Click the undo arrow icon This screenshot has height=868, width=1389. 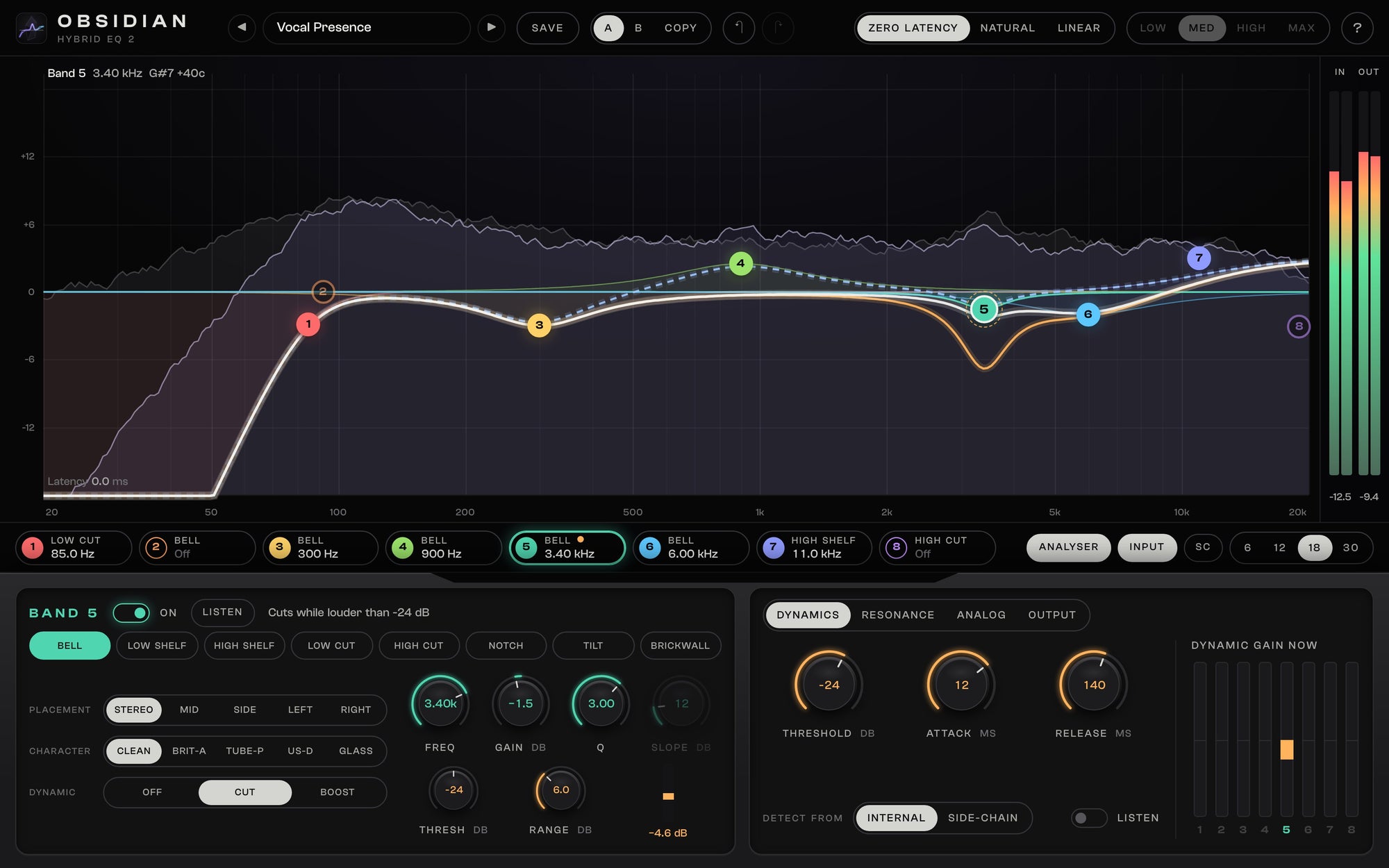[x=739, y=28]
